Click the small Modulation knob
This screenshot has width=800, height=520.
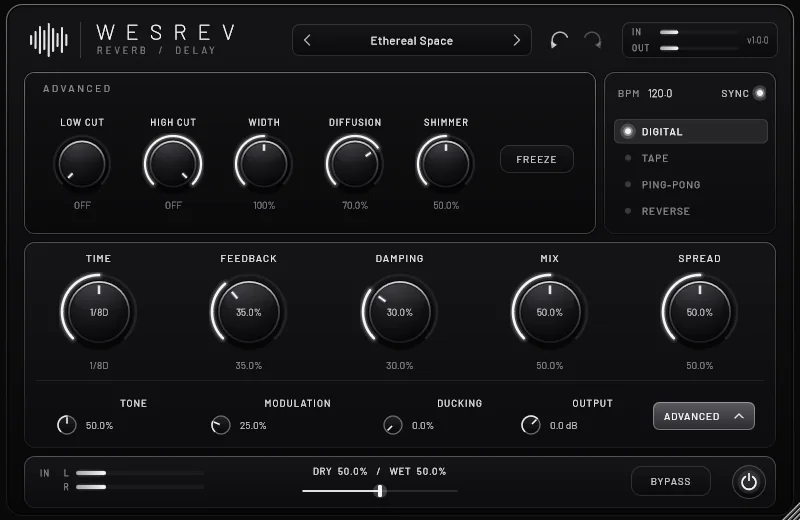tap(220, 425)
